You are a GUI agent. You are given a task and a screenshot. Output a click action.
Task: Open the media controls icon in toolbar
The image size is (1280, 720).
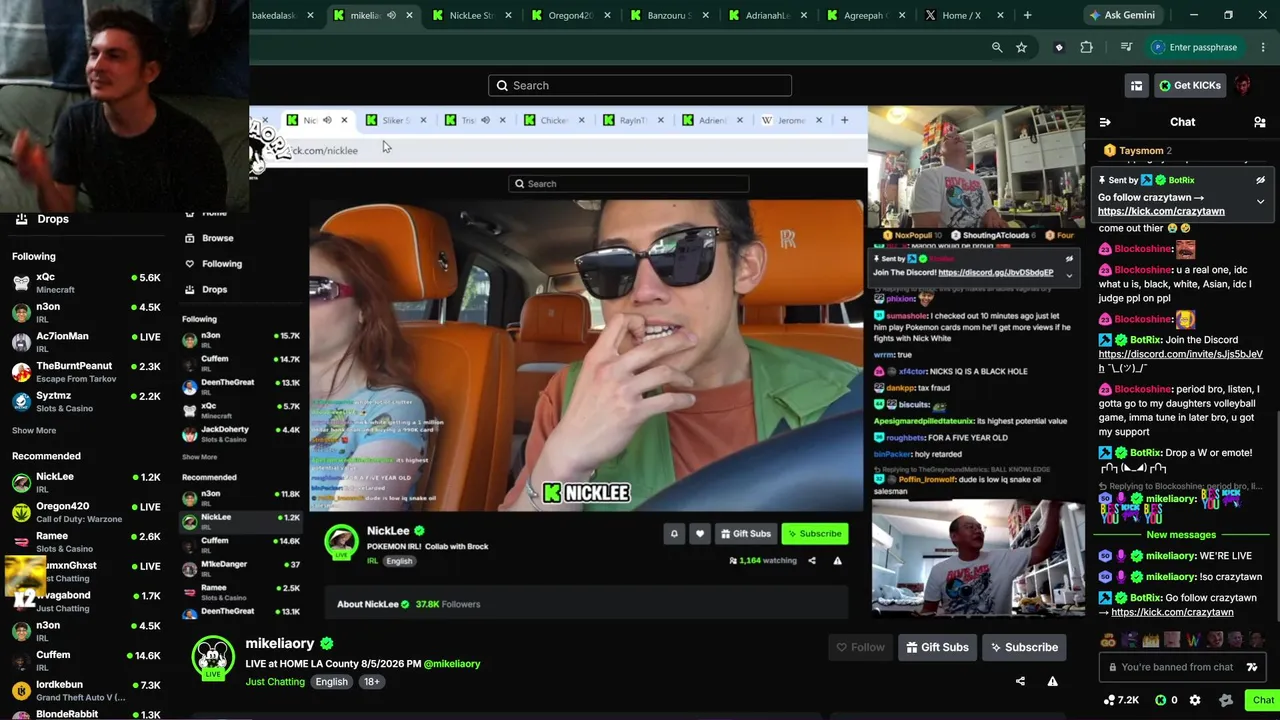tap(1126, 47)
